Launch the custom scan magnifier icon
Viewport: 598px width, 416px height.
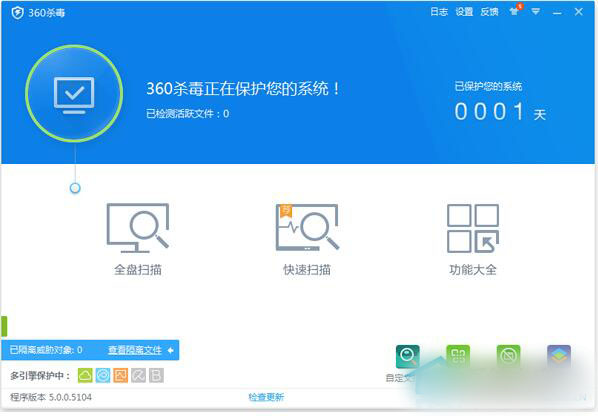pyautogui.click(x=407, y=356)
